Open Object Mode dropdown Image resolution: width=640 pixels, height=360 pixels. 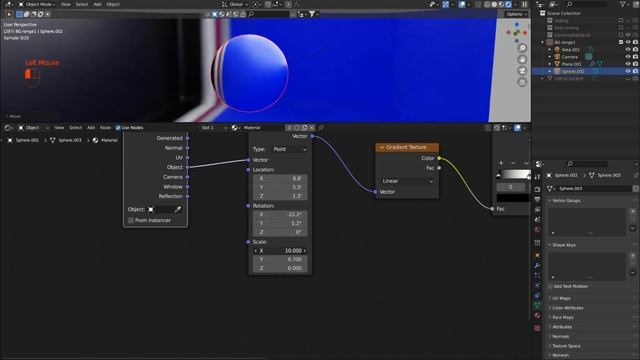pyautogui.click(x=37, y=4)
